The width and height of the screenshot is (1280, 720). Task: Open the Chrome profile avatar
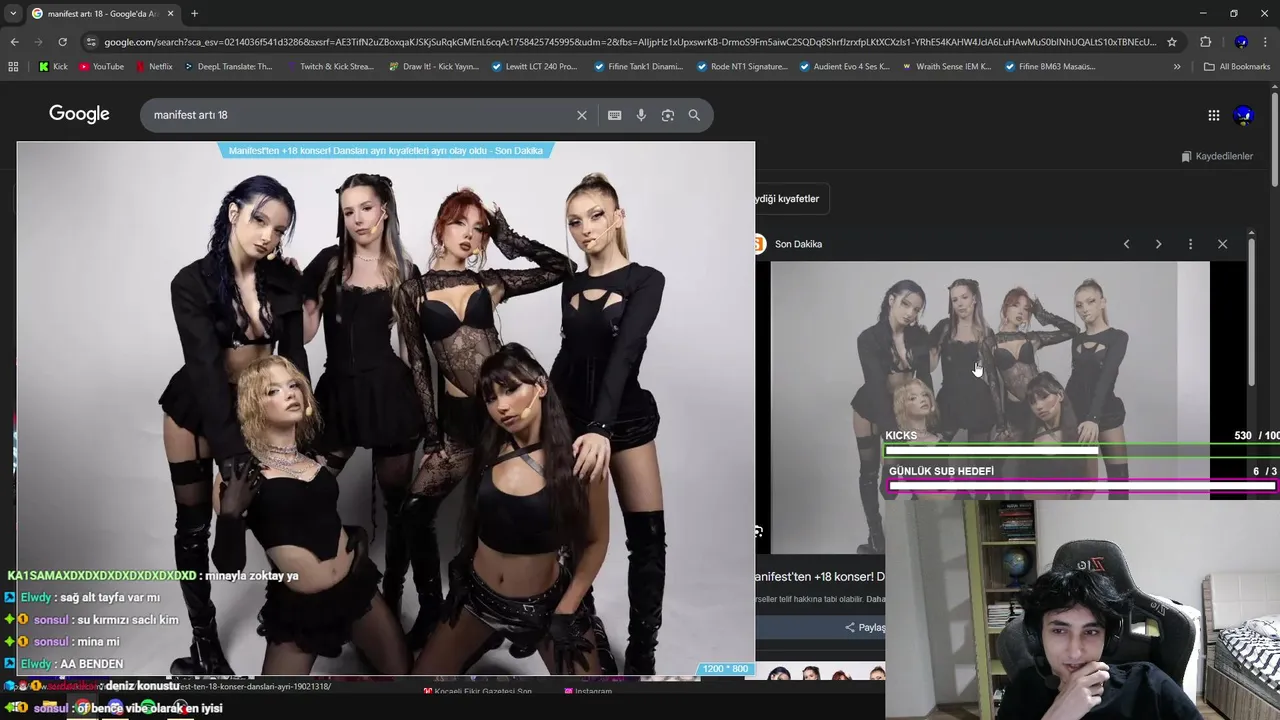[1241, 42]
